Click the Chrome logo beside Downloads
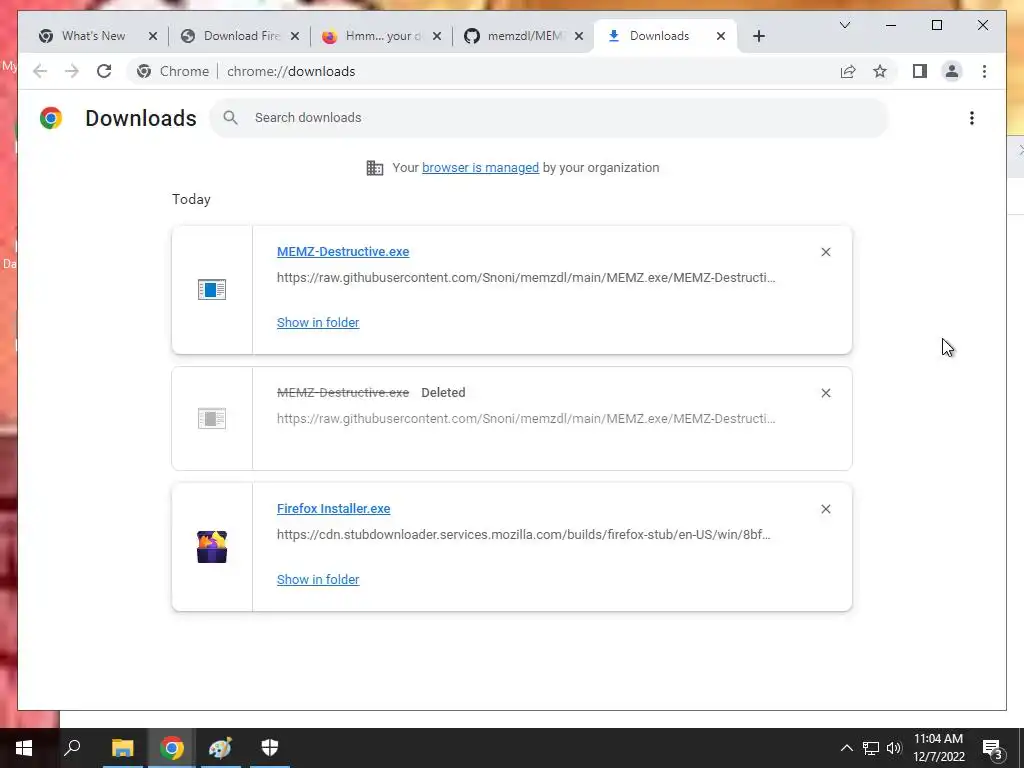Screen dimensions: 1024x768 pos(51,118)
